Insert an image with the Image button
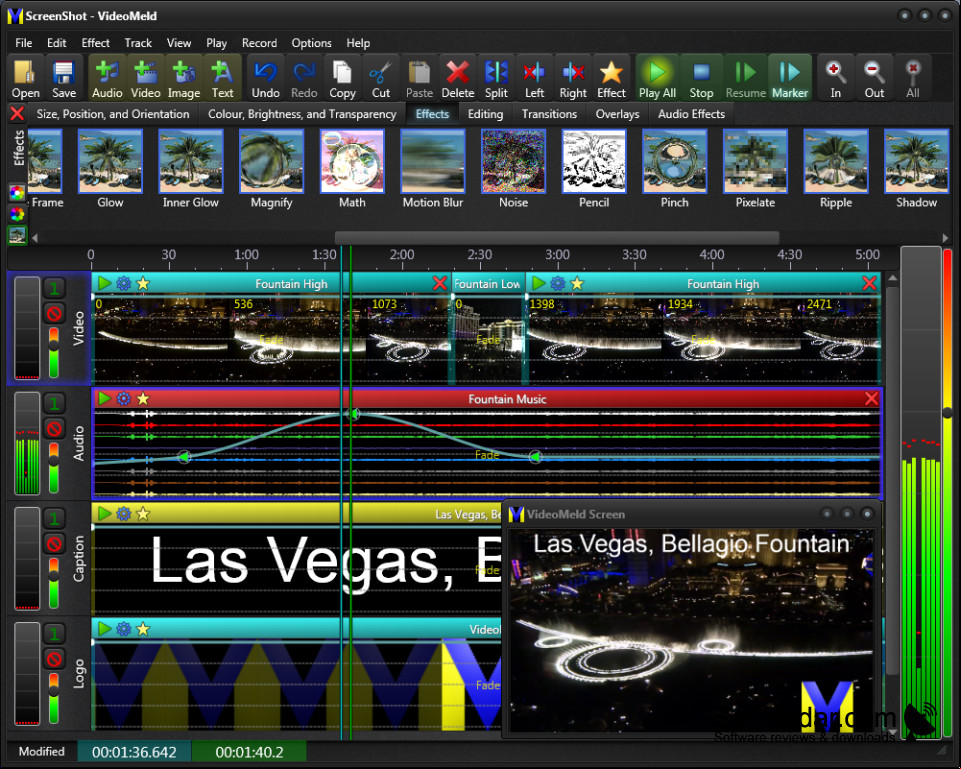Screen dimensions: 961x769 pyautogui.click(x=184, y=78)
